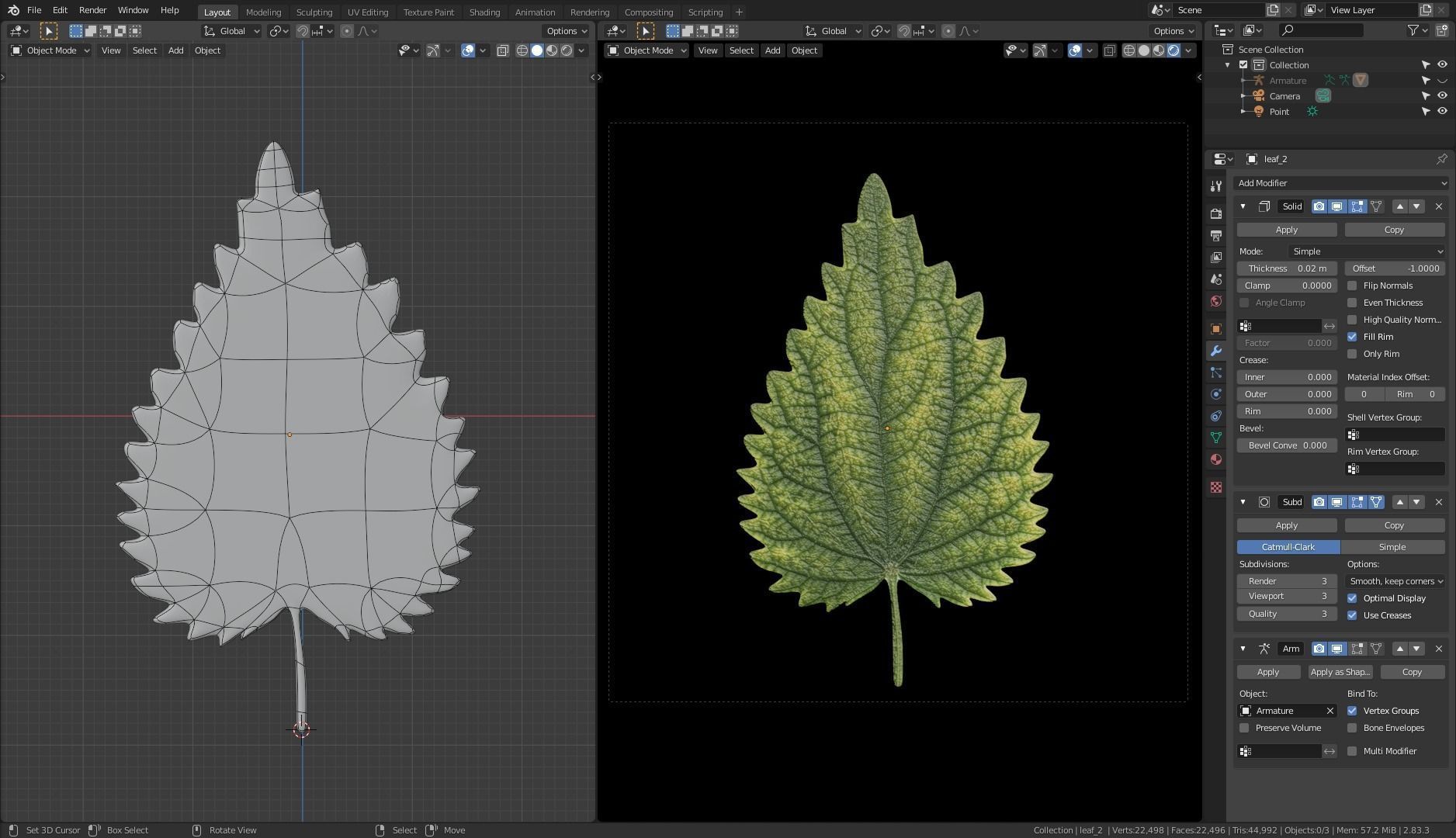Open Smooth, keep corners dropdown
The height and width of the screenshot is (838, 1456).
pos(1395,581)
